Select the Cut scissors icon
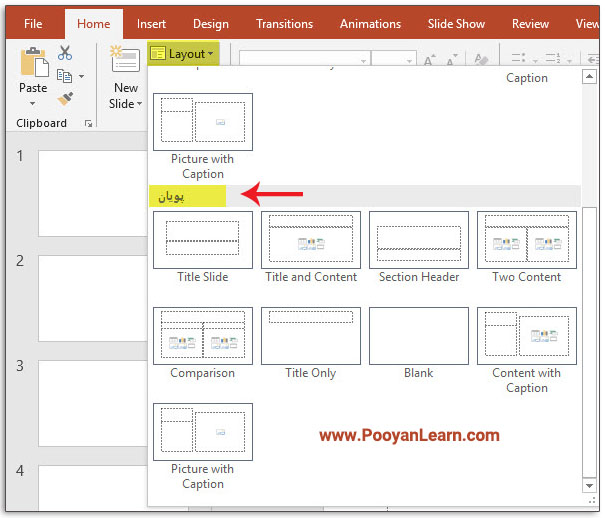Screen dimensions: 605x518 click(64, 53)
